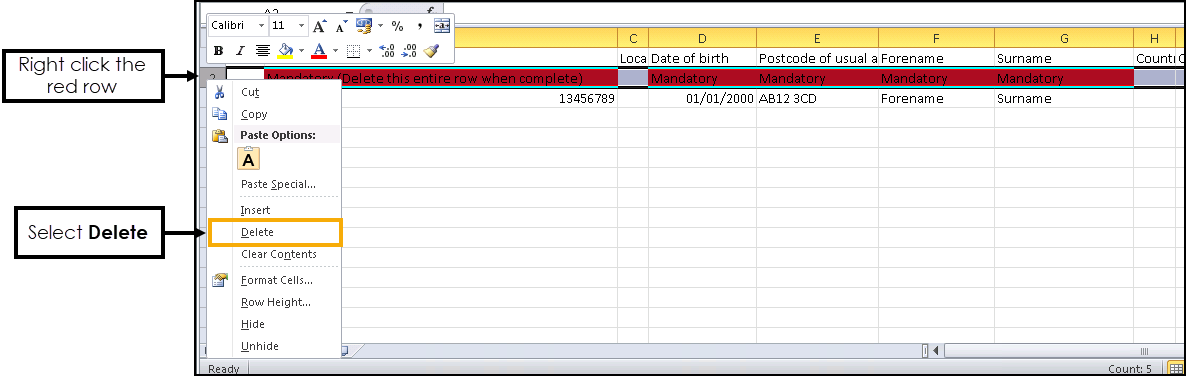
Task: Select the Format Painter brush icon
Action: [431, 51]
